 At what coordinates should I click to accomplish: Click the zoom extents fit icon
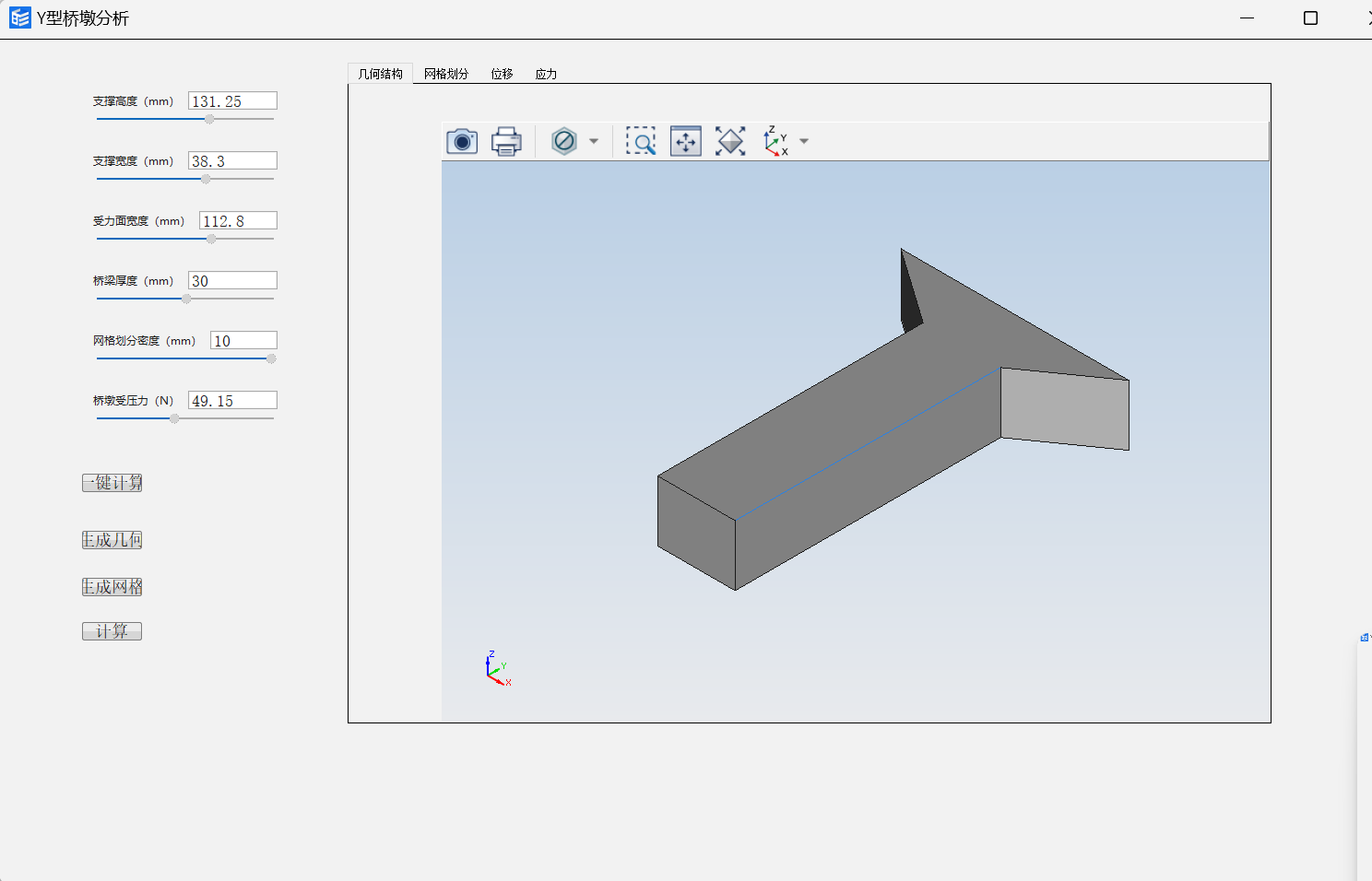[x=730, y=141]
